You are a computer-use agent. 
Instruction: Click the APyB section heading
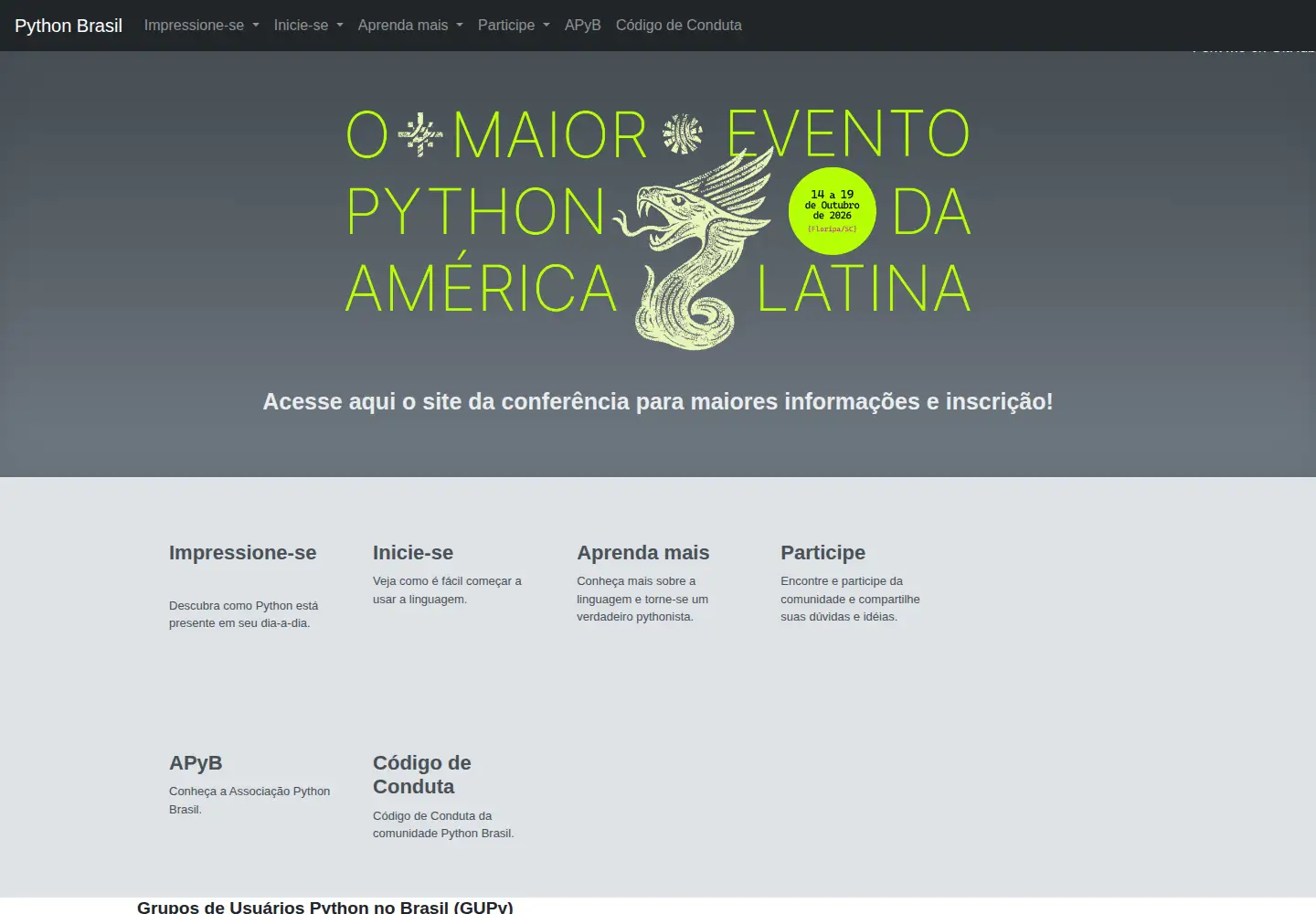point(196,763)
